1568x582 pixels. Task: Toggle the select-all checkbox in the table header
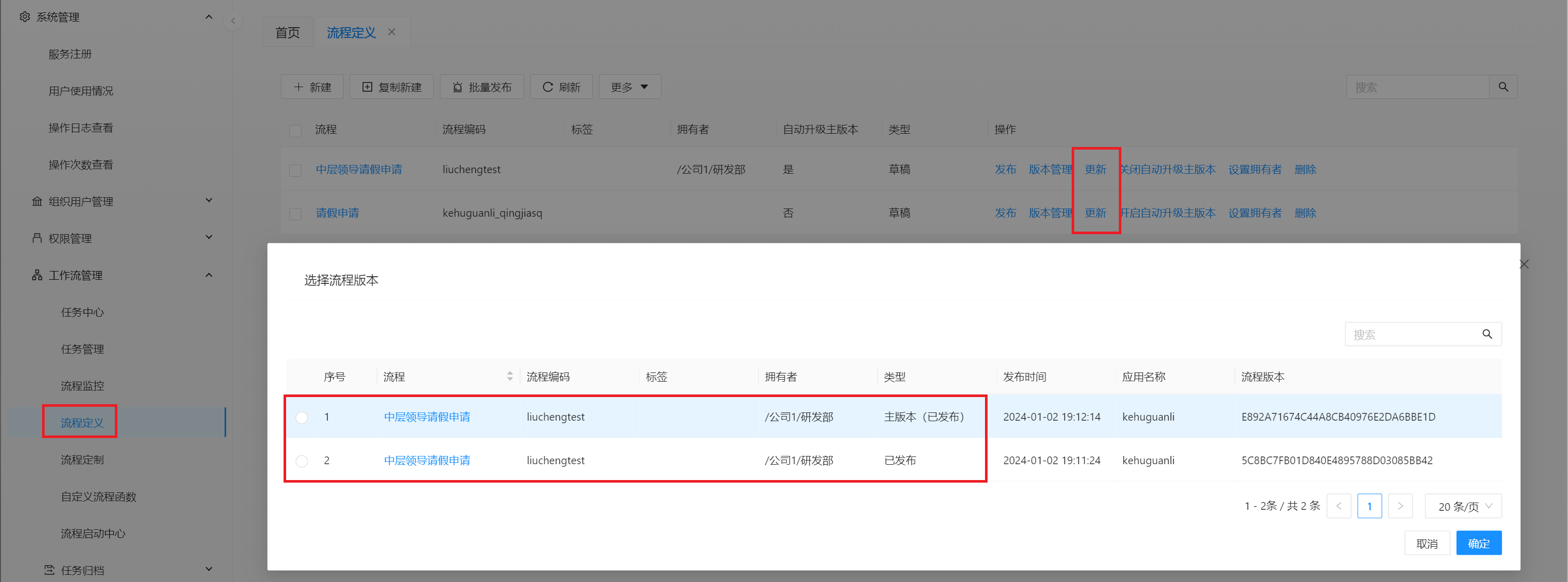(x=295, y=130)
